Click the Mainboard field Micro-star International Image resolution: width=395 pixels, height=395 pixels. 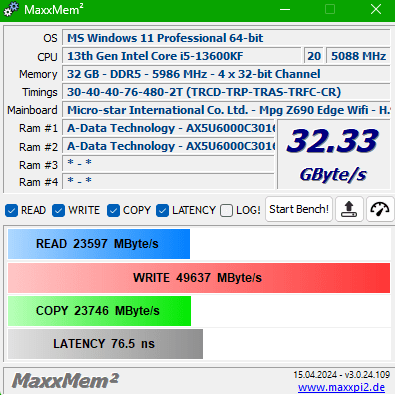(226, 110)
